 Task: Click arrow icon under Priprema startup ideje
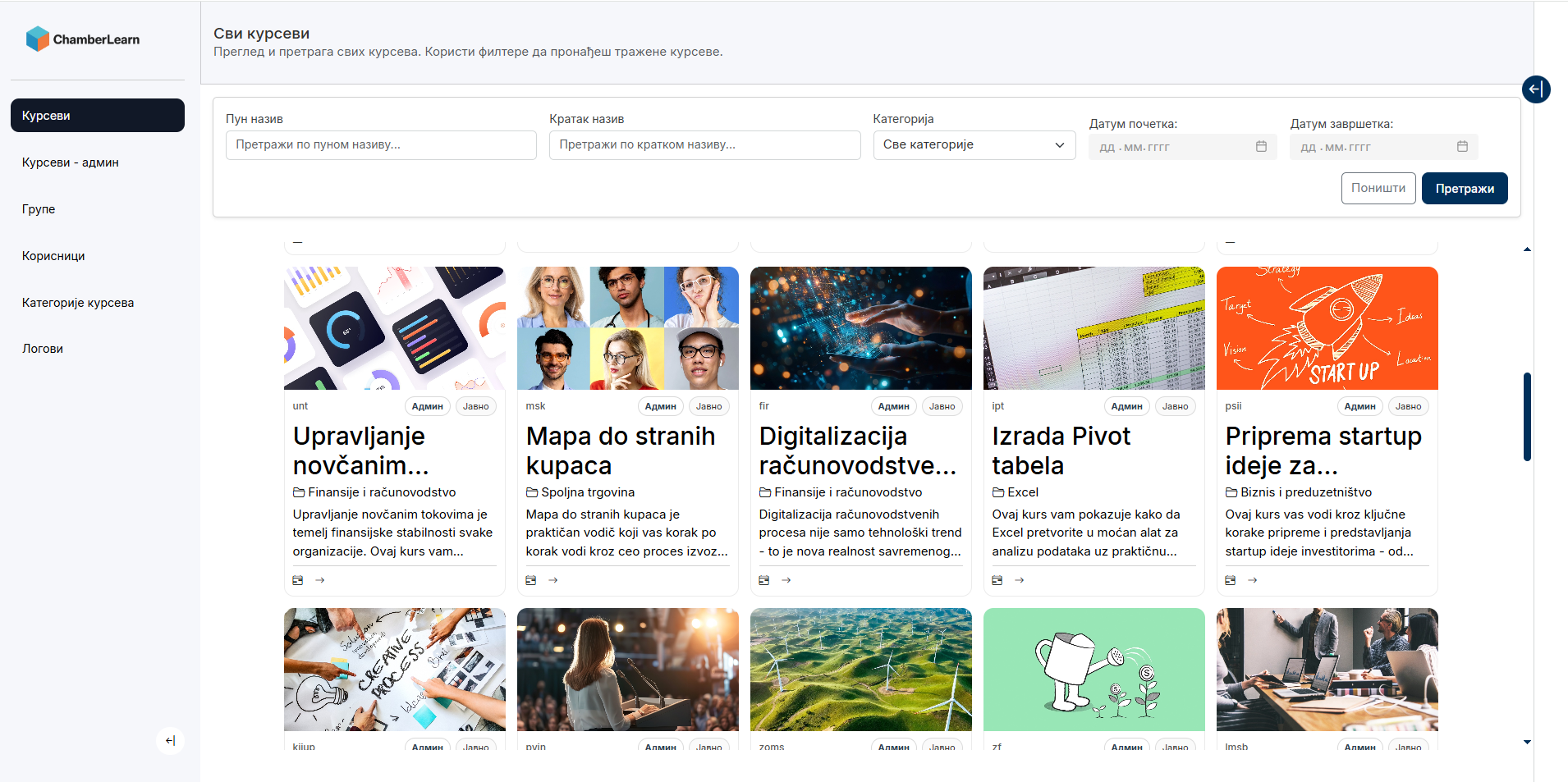tap(1253, 580)
